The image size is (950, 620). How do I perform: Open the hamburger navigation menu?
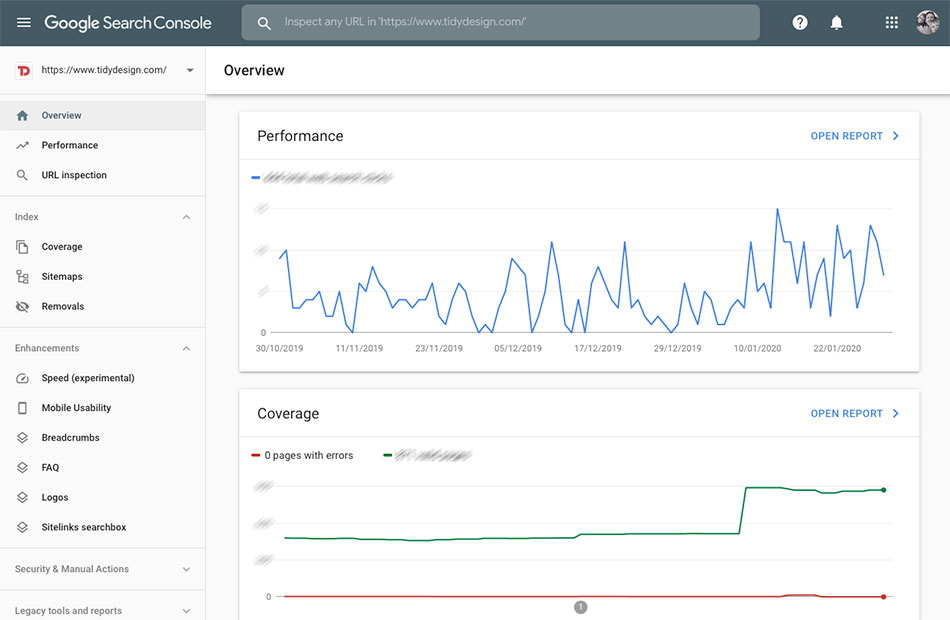[x=24, y=22]
